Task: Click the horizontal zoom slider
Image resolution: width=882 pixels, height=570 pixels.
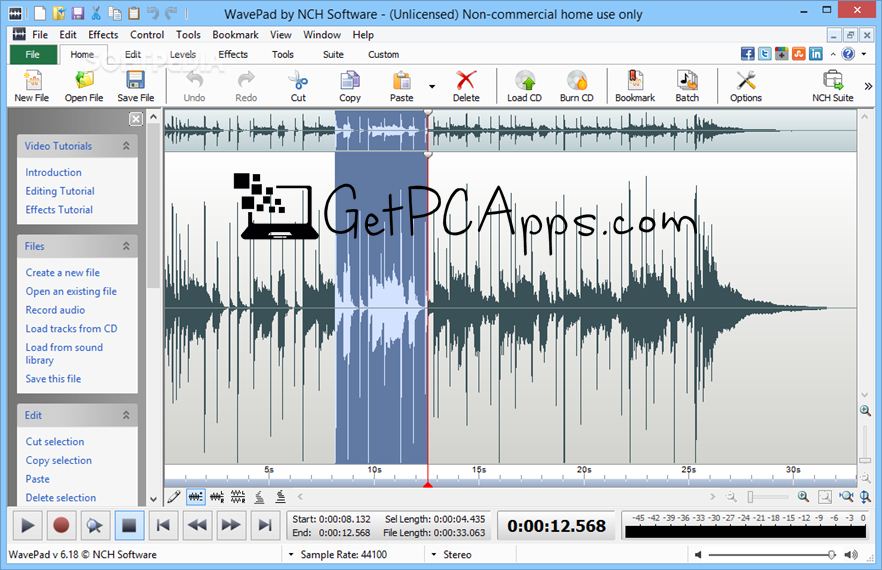Action: (768, 497)
